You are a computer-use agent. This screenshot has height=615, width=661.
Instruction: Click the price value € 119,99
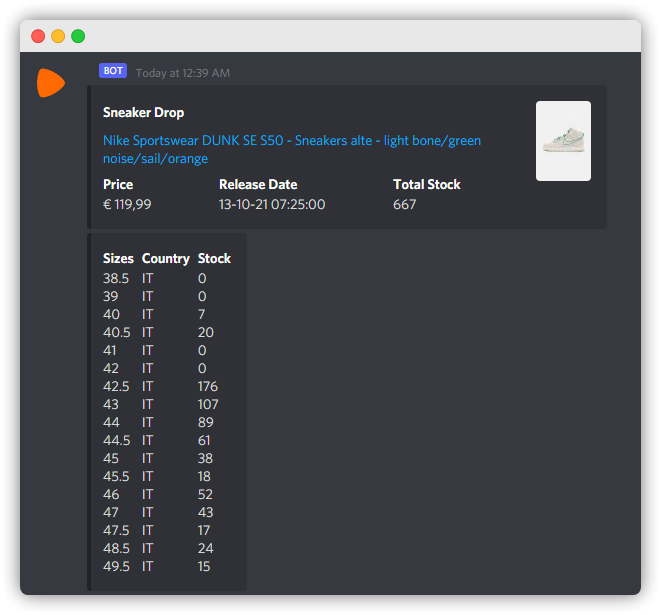pos(127,204)
